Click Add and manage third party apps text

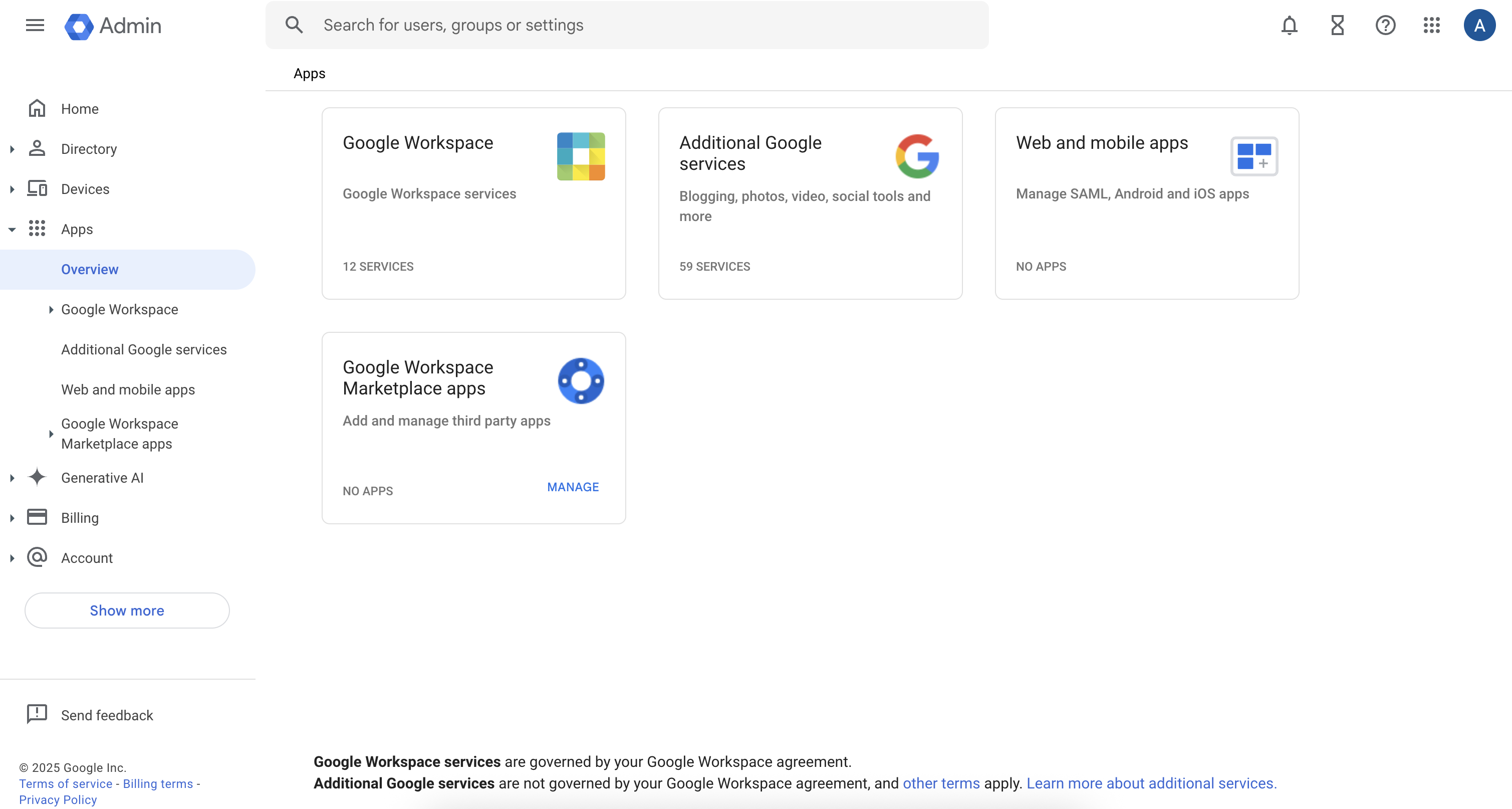[x=446, y=421]
